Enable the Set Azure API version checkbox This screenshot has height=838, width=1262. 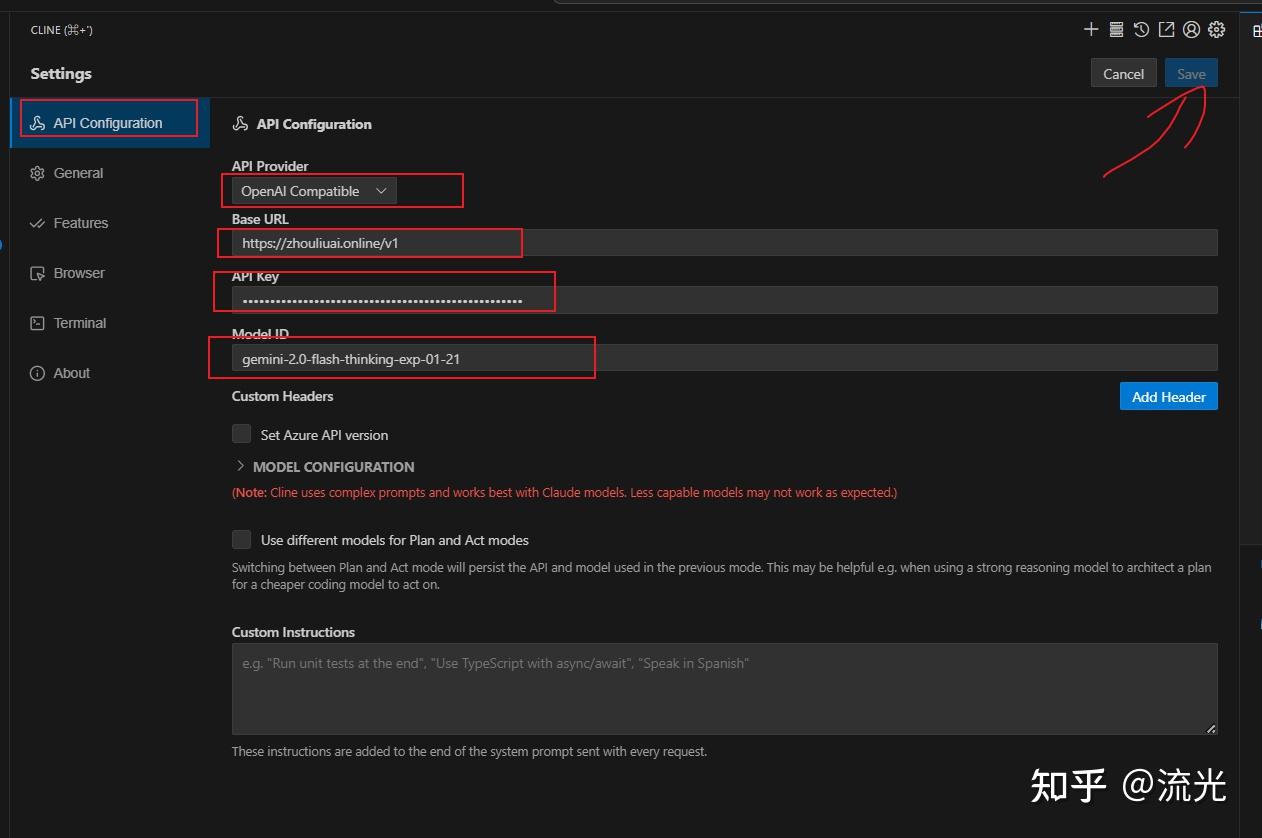(242, 434)
